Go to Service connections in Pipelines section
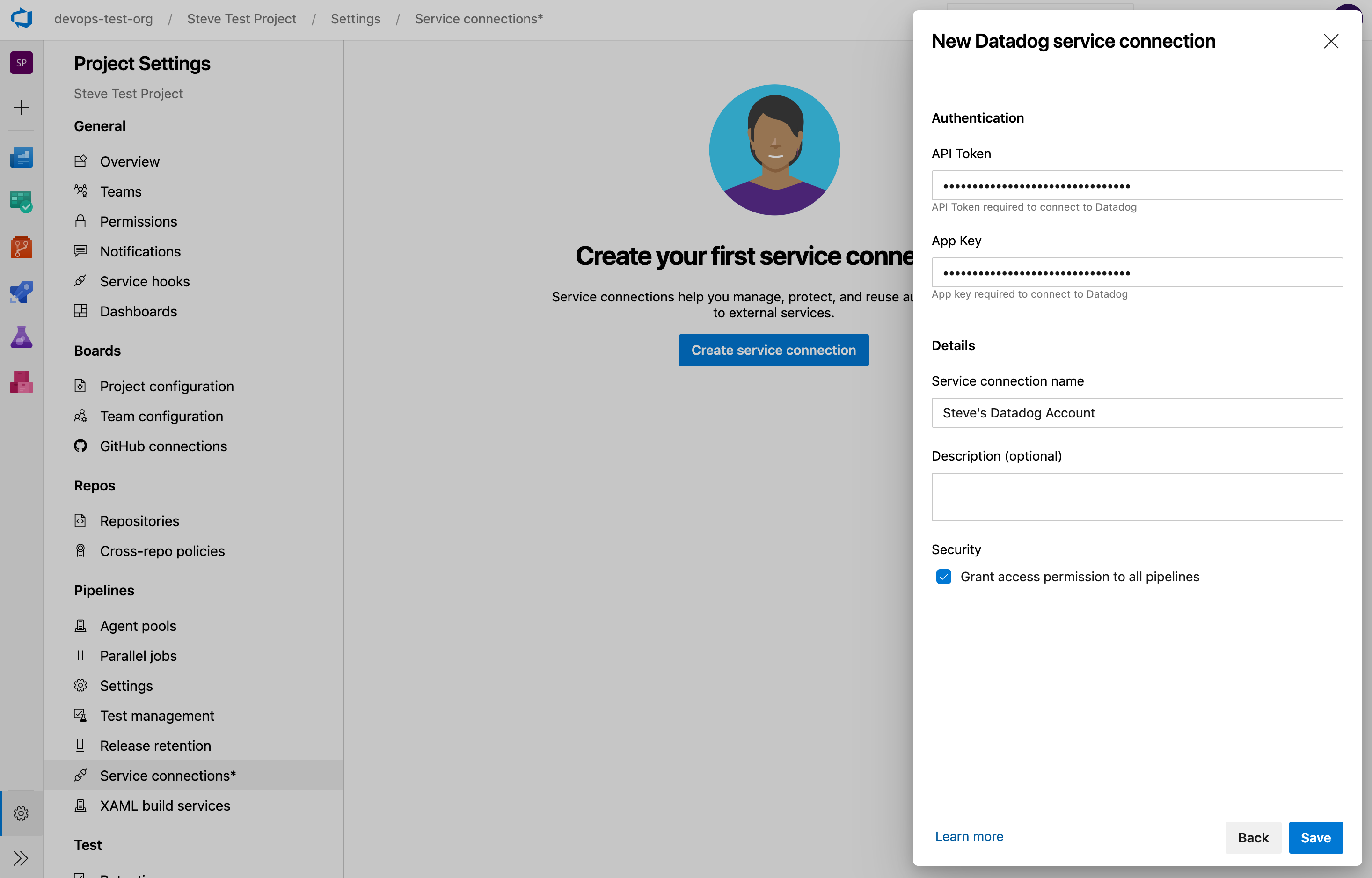1372x878 pixels. point(168,775)
